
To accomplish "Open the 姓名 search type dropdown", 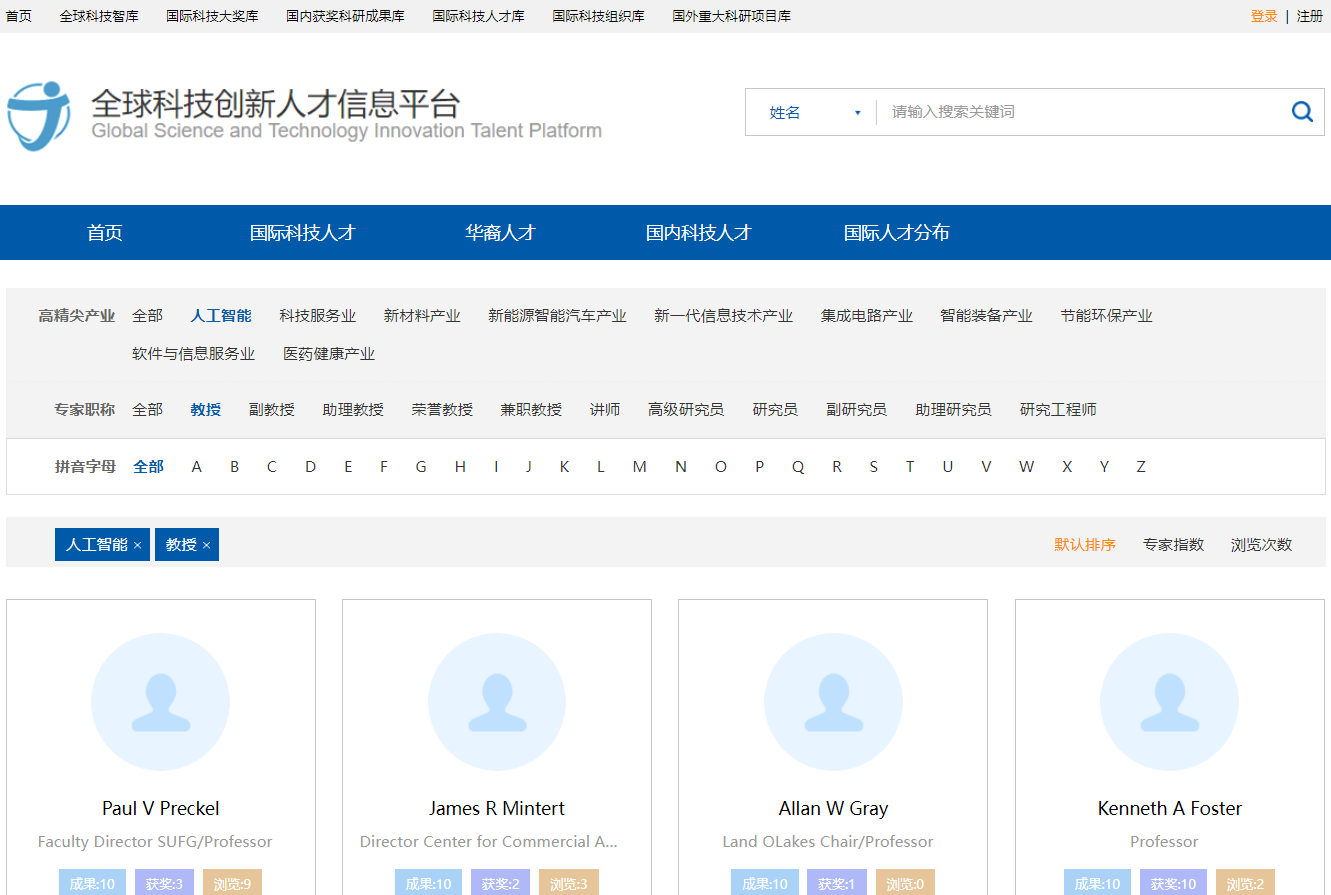I will 814,113.
